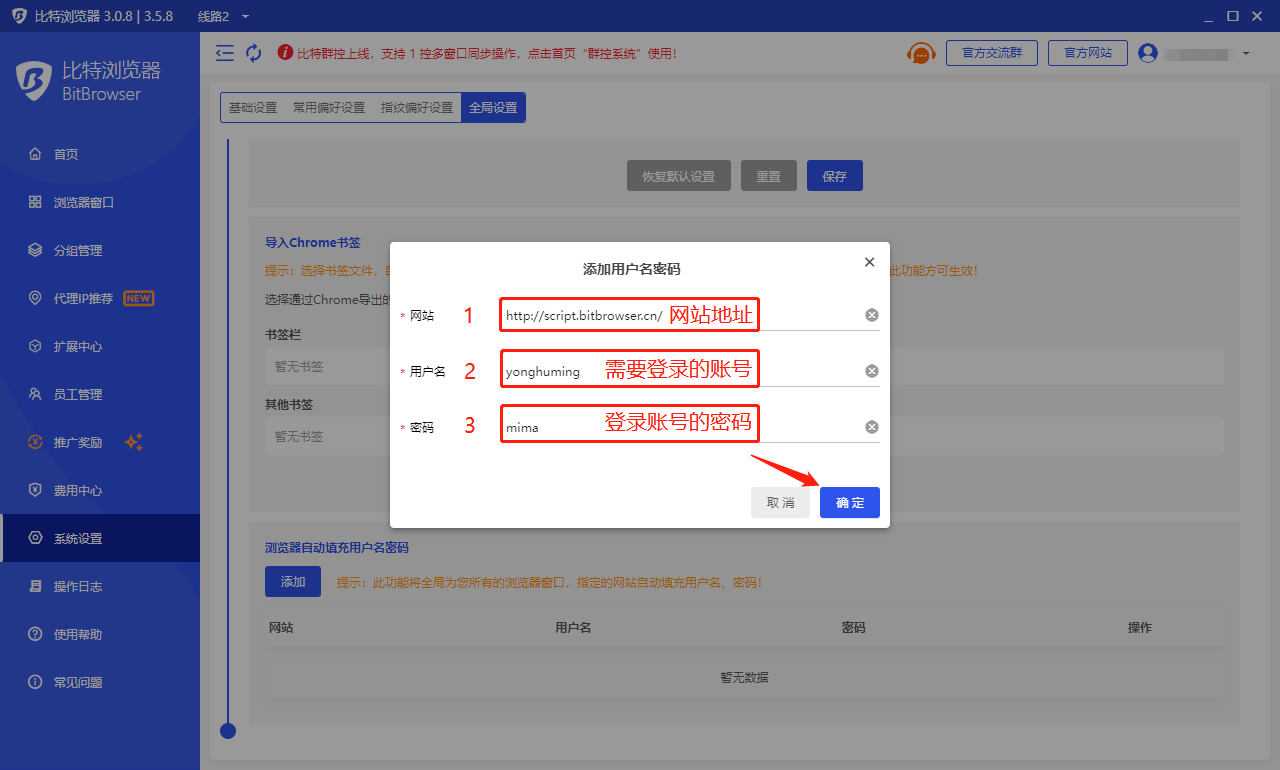Open the 官方交流群 link button
This screenshot has width=1280, height=770.
tap(991, 53)
